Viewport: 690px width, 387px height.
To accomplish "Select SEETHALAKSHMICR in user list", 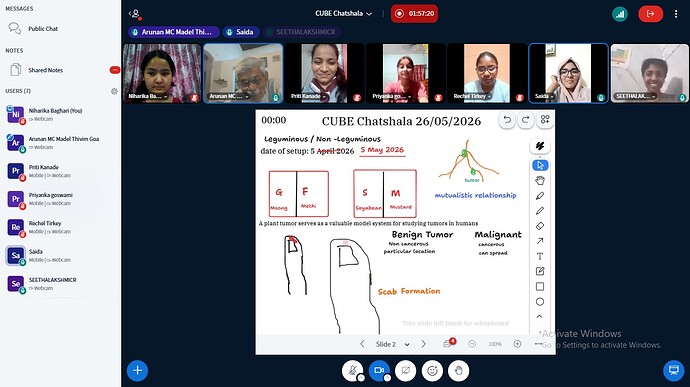I will point(61,284).
